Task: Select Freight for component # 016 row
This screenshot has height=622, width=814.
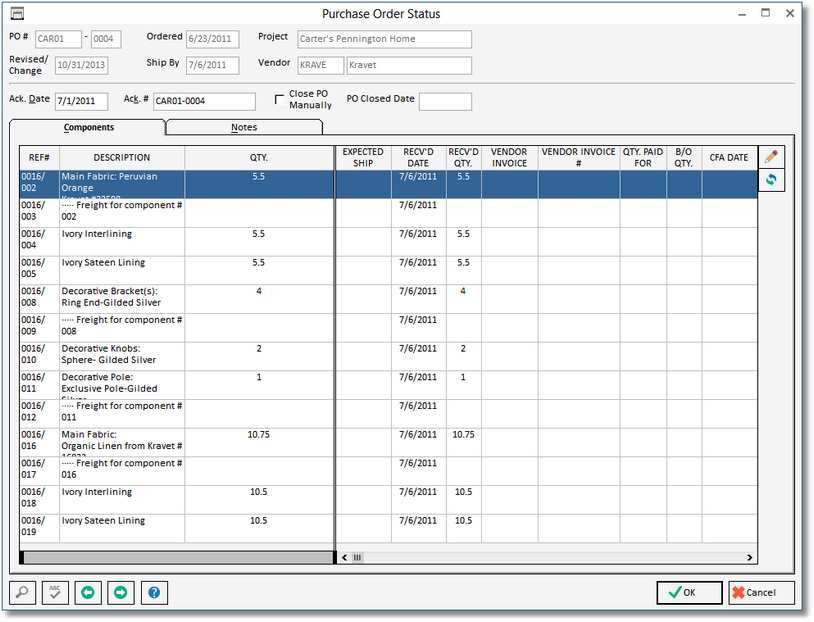Action: point(388,471)
